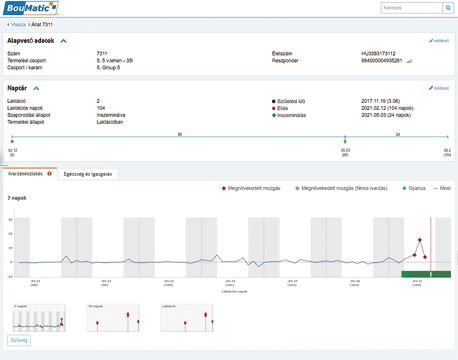Focus the search input field

pyautogui.click(x=411, y=8)
